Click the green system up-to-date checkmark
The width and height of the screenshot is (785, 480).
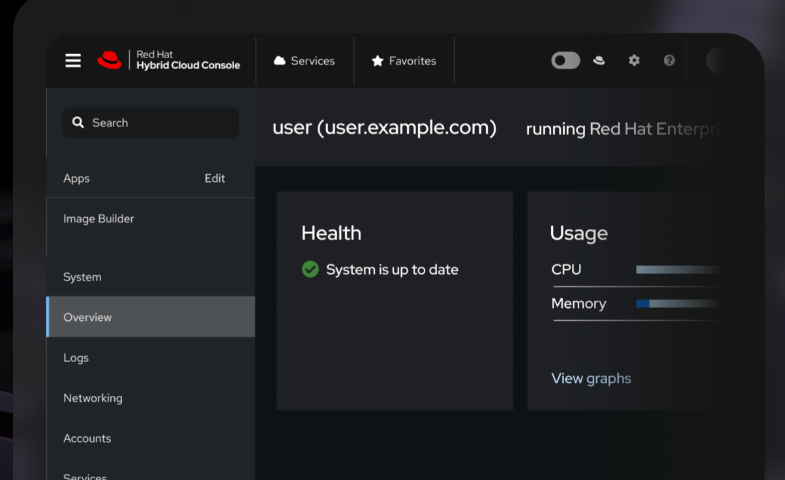(x=310, y=269)
